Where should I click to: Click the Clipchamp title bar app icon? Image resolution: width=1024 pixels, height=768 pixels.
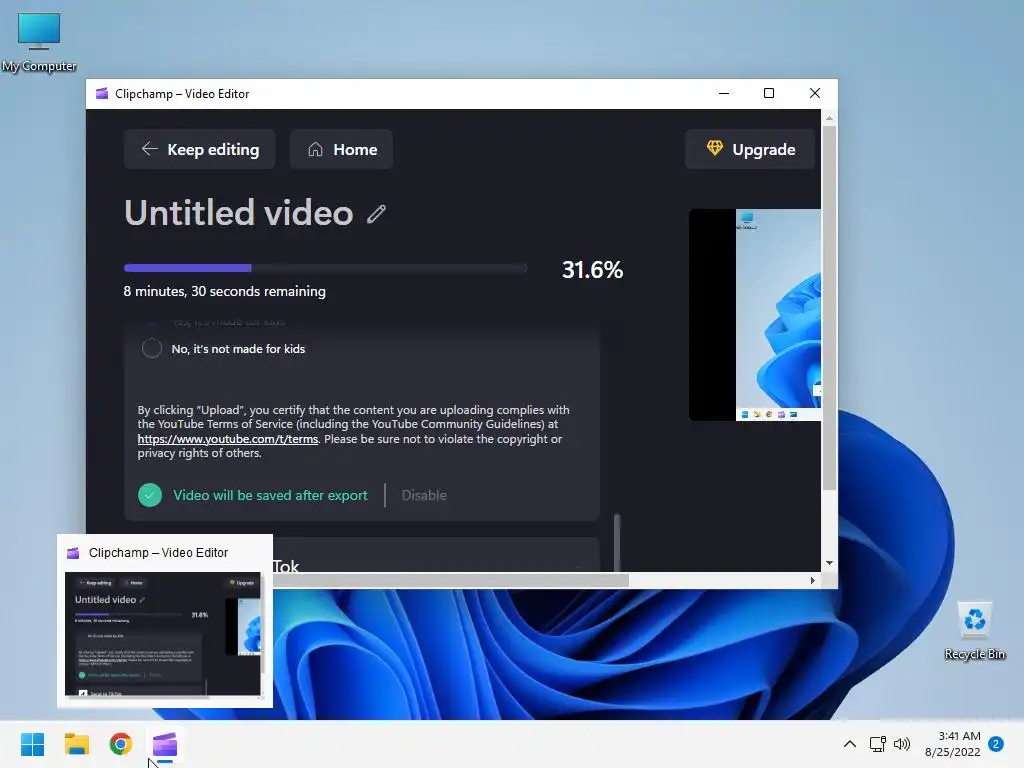point(102,93)
